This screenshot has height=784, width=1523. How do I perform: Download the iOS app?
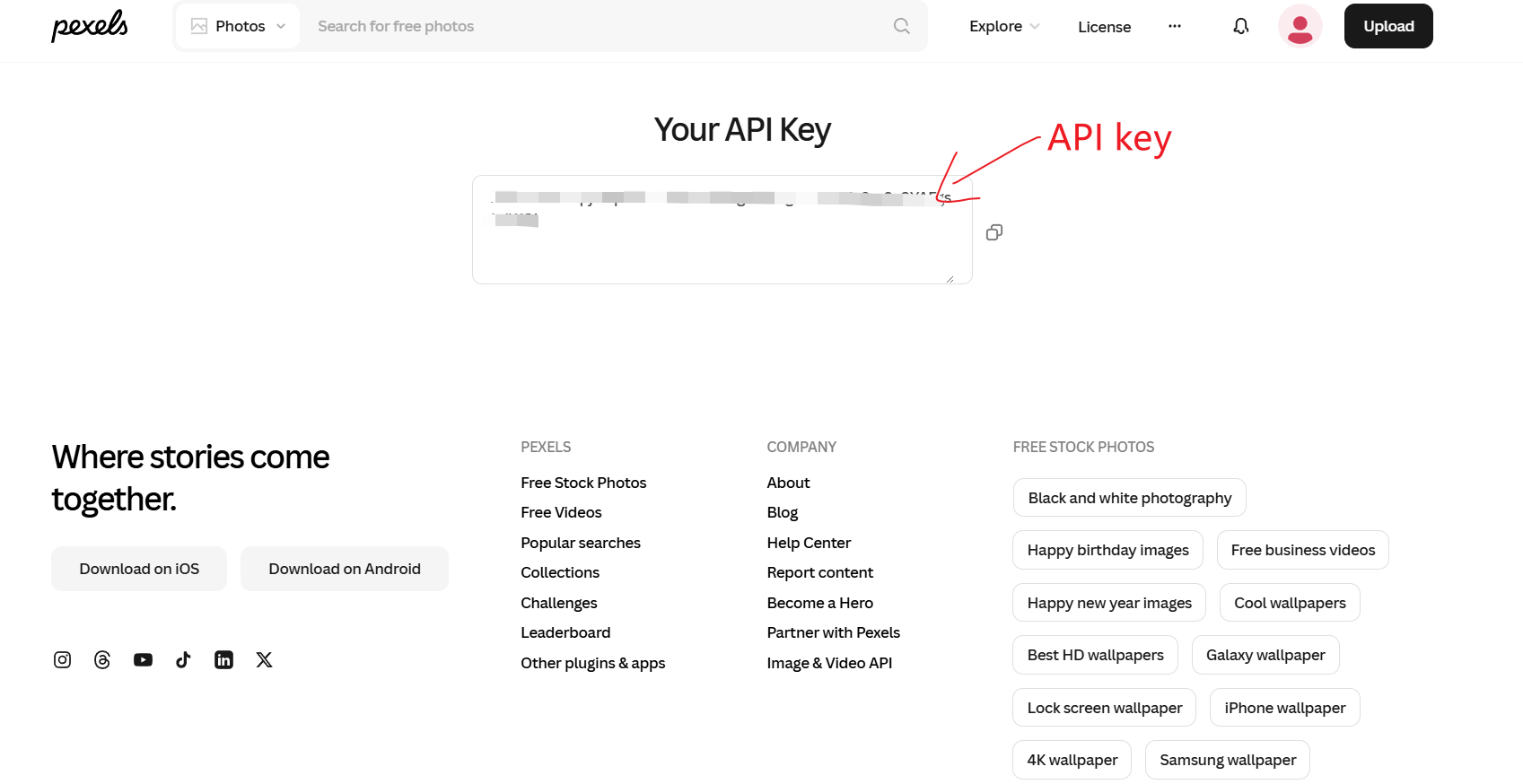(139, 569)
